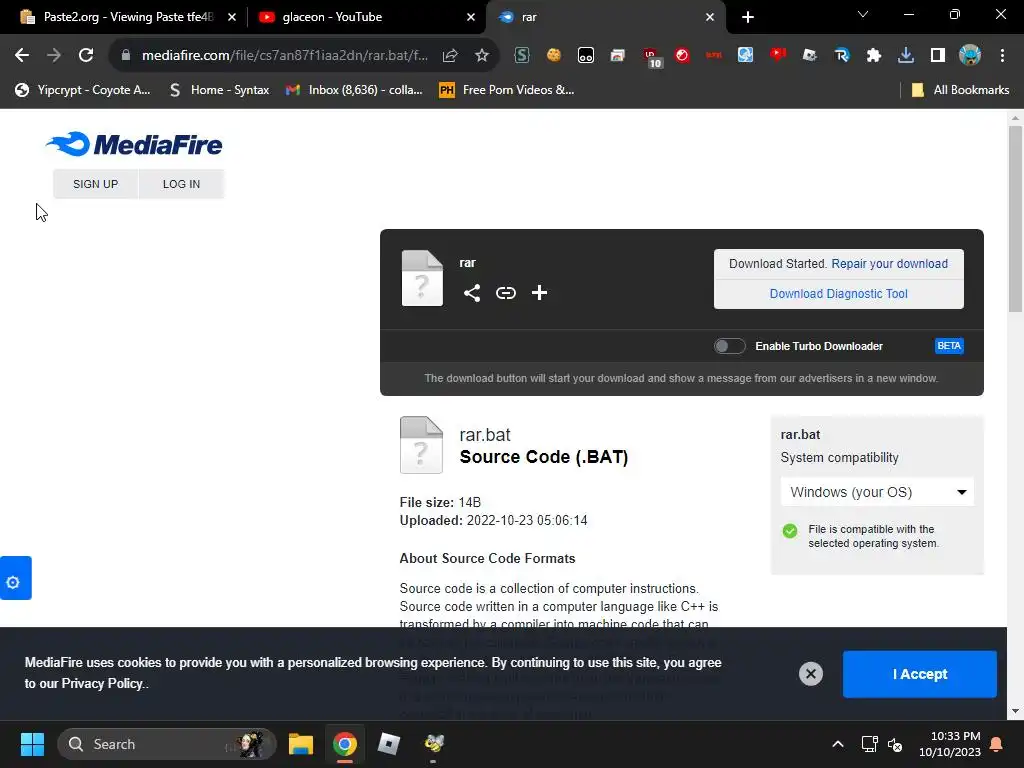Click the page vertical scrollbar thumb
1024x768 pixels.
(1015, 219)
